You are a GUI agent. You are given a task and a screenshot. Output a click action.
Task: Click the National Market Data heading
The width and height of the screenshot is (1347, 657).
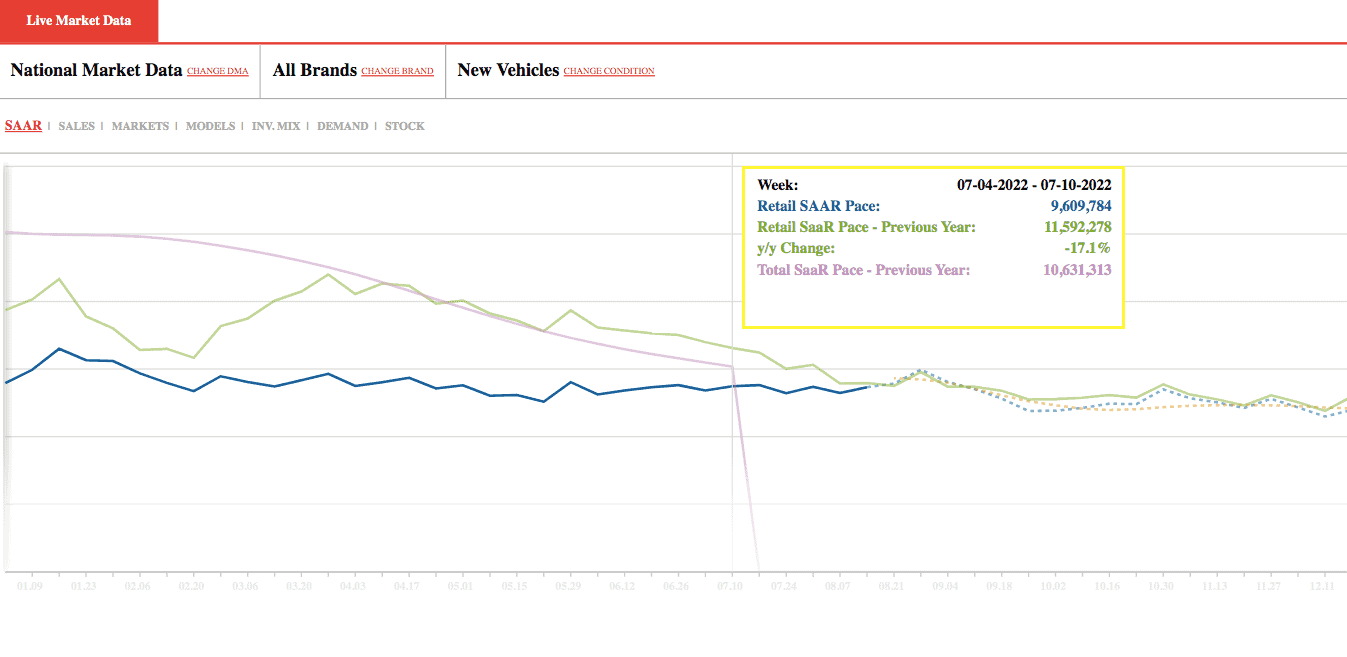click(96, 70)
